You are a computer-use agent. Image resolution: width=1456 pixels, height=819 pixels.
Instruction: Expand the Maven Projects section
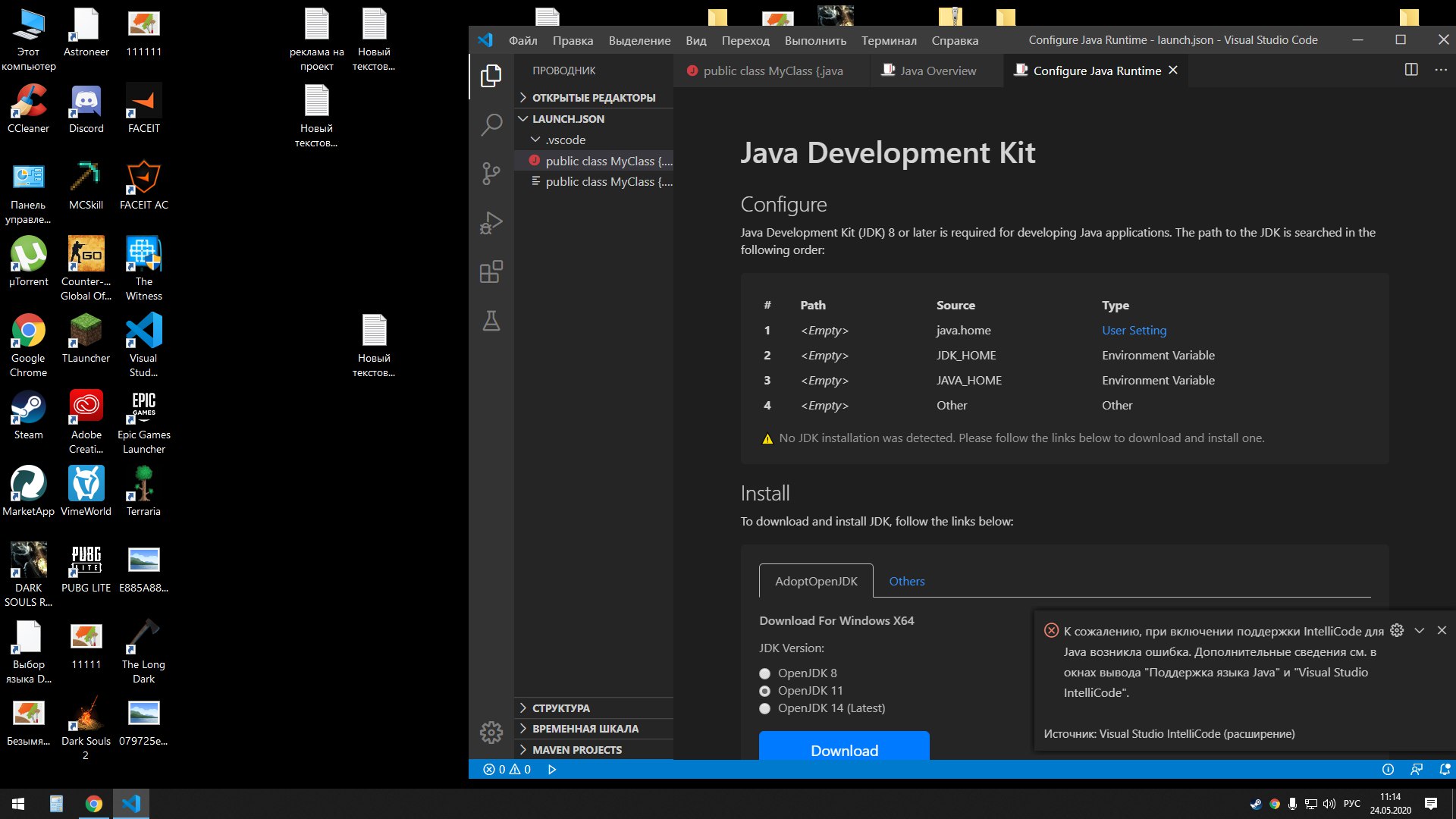point(593,749)
